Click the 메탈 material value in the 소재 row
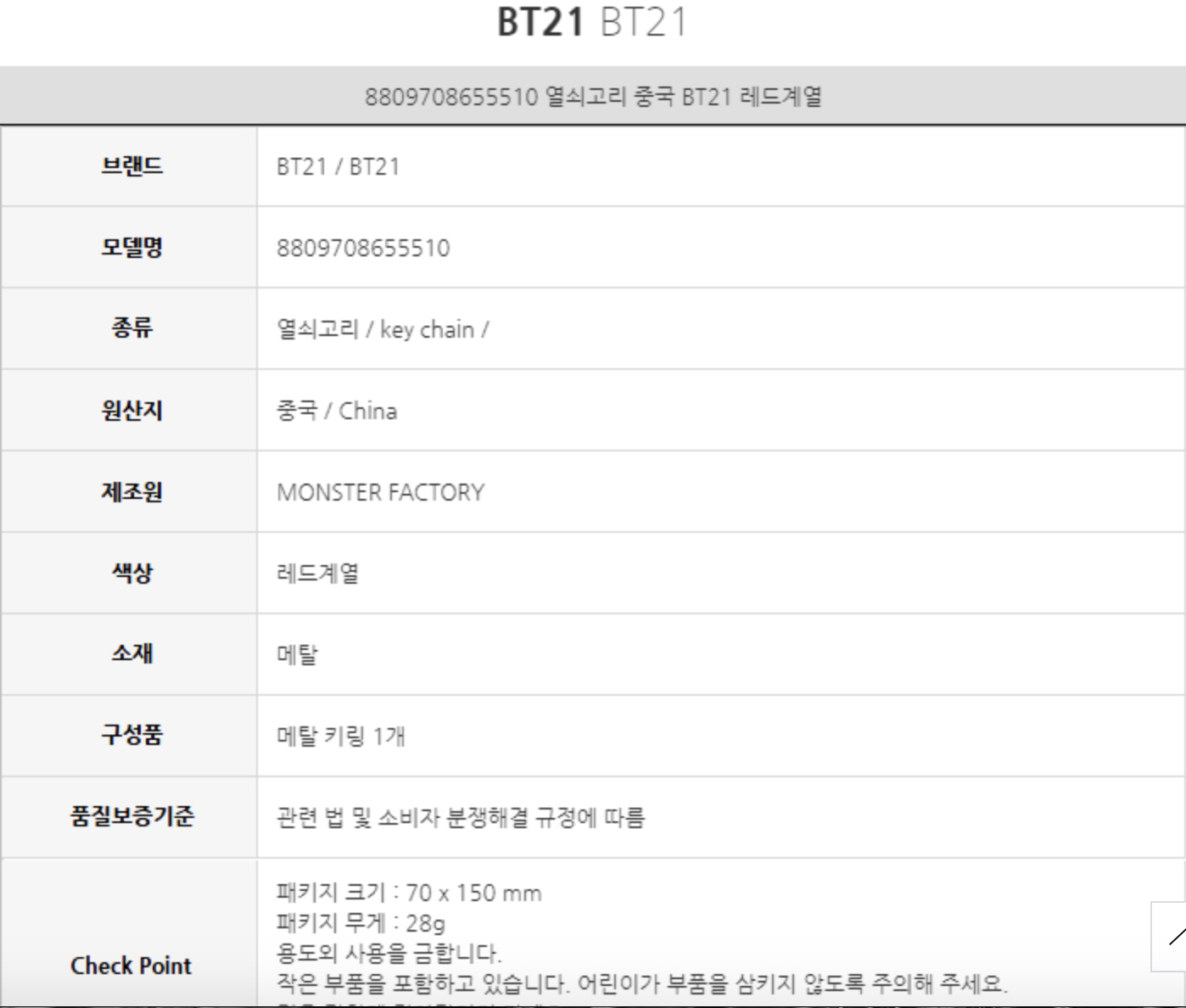Screen dimensions: 1186x1008 (297, 655)
